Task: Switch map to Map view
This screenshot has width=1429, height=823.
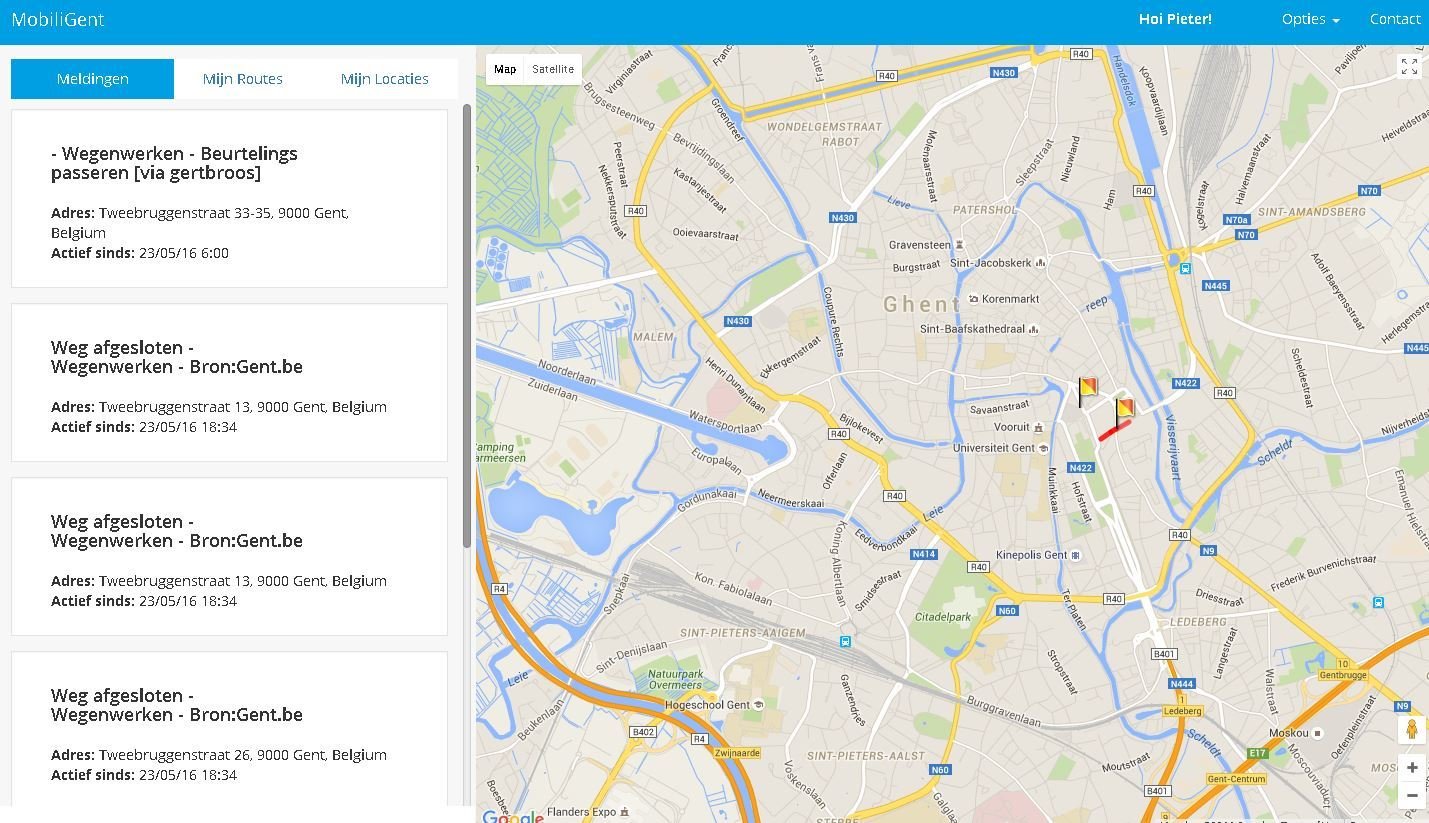Action: click(x=505, y=69)
